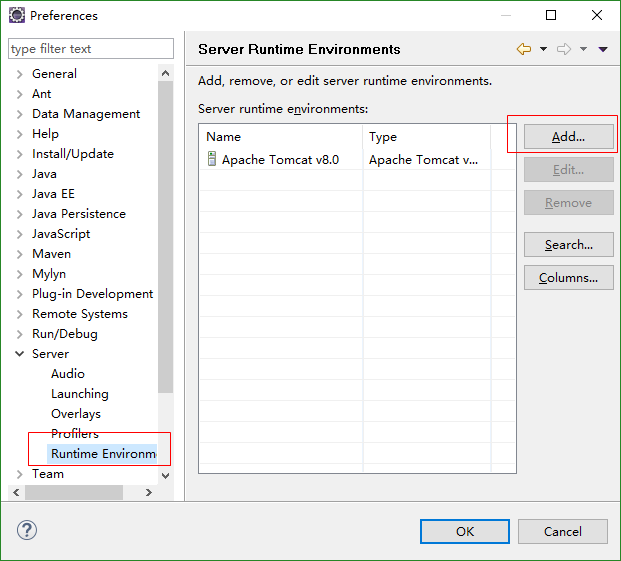Screen dimensions: 621x561
Task: Open the preferences view menu triangle
Action: (x=603, y=49)
